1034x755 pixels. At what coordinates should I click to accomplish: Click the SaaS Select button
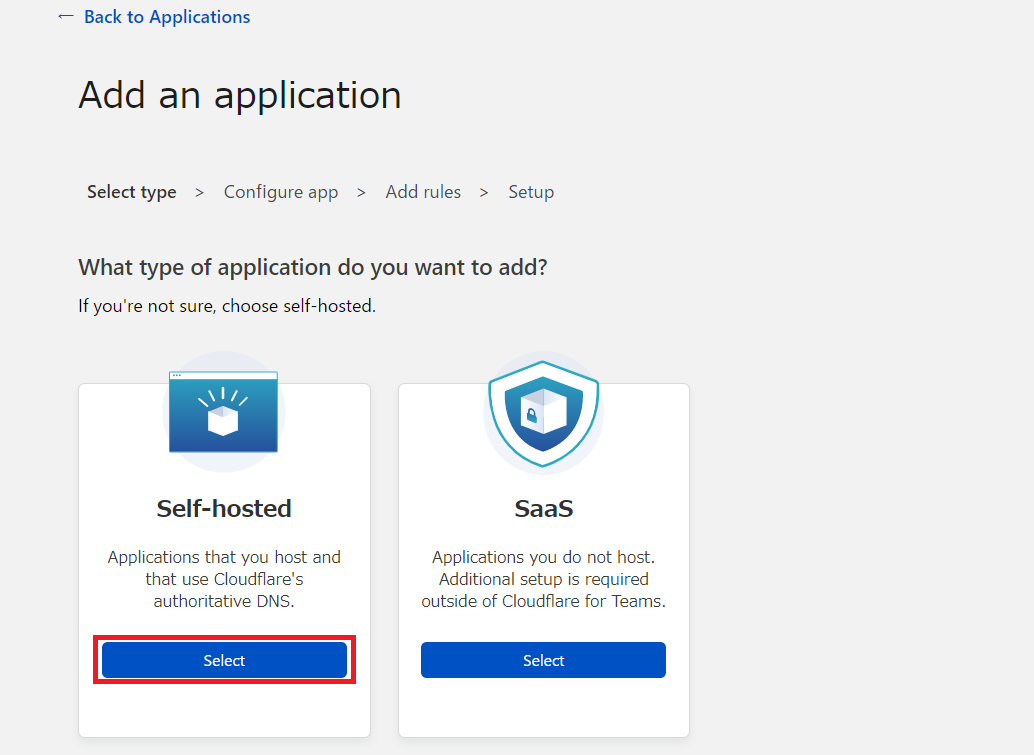[543, 660]
